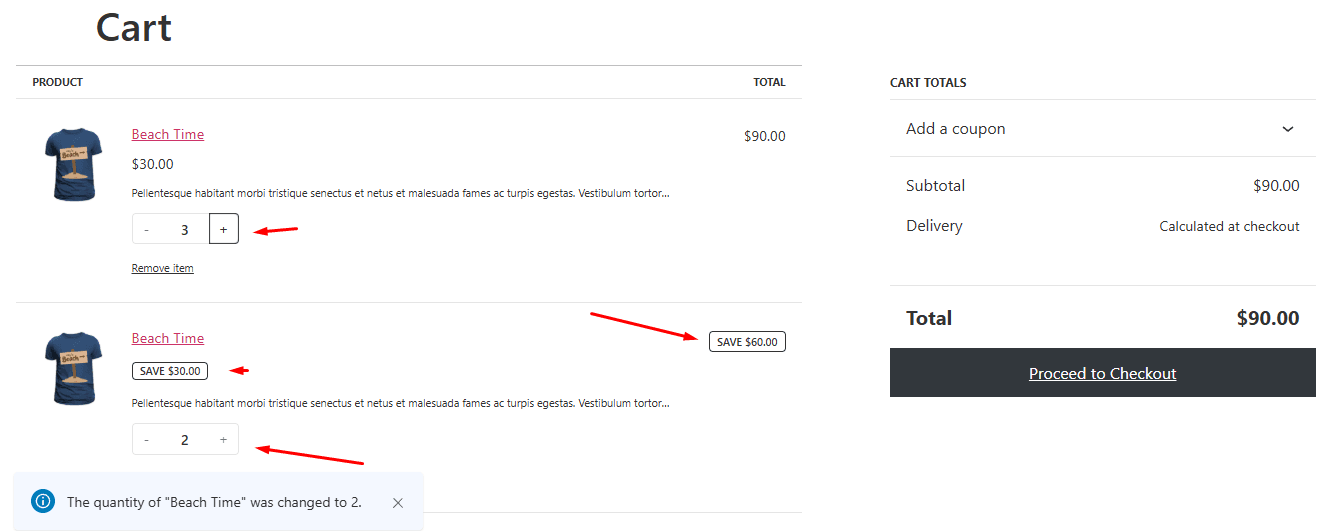Click the SAVE $60.00 badge
Screen dimensions: 1333x531
pyautogui.click(x=748, y=342)
